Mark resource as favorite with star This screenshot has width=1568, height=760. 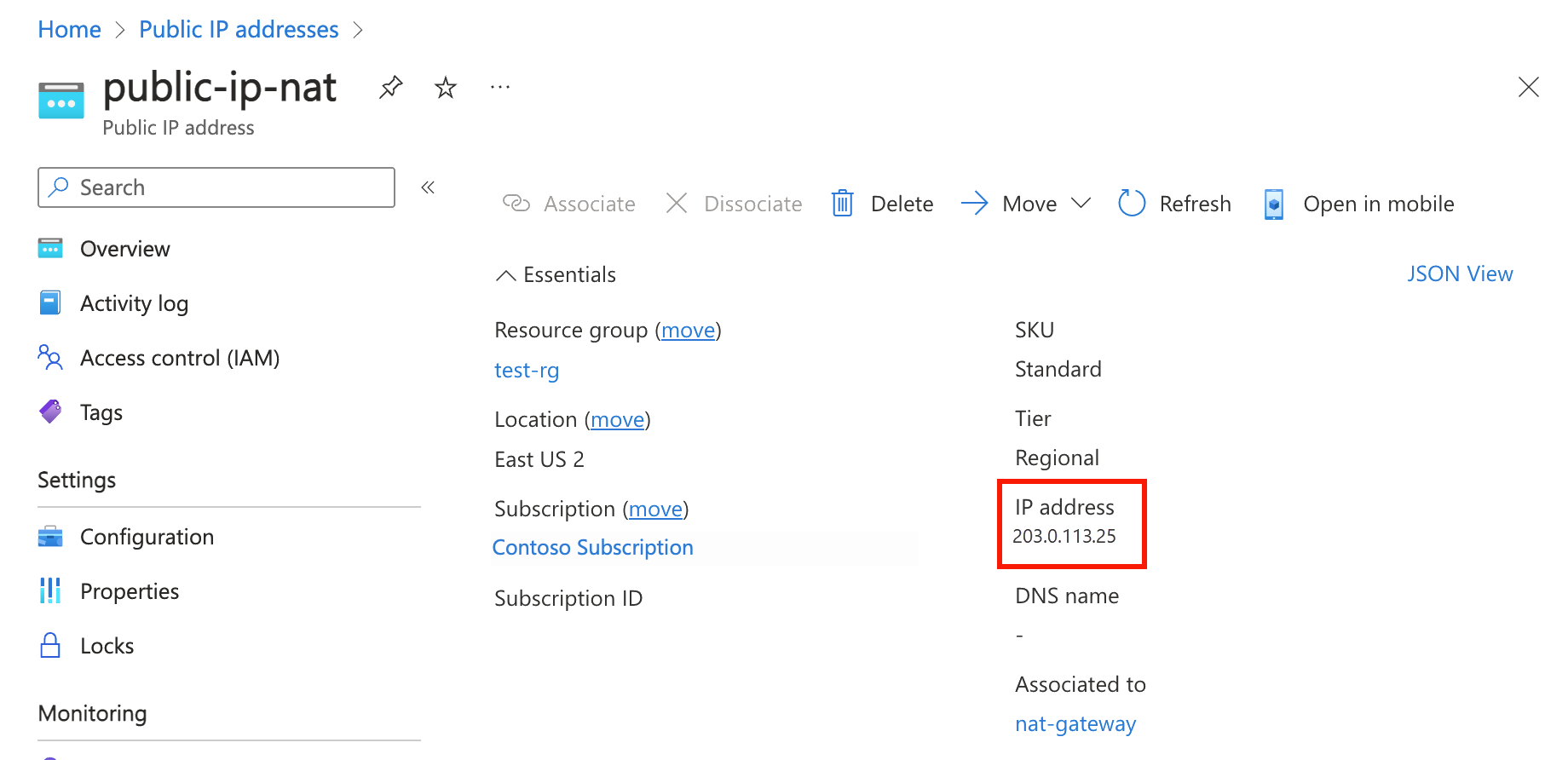[446, 87]
